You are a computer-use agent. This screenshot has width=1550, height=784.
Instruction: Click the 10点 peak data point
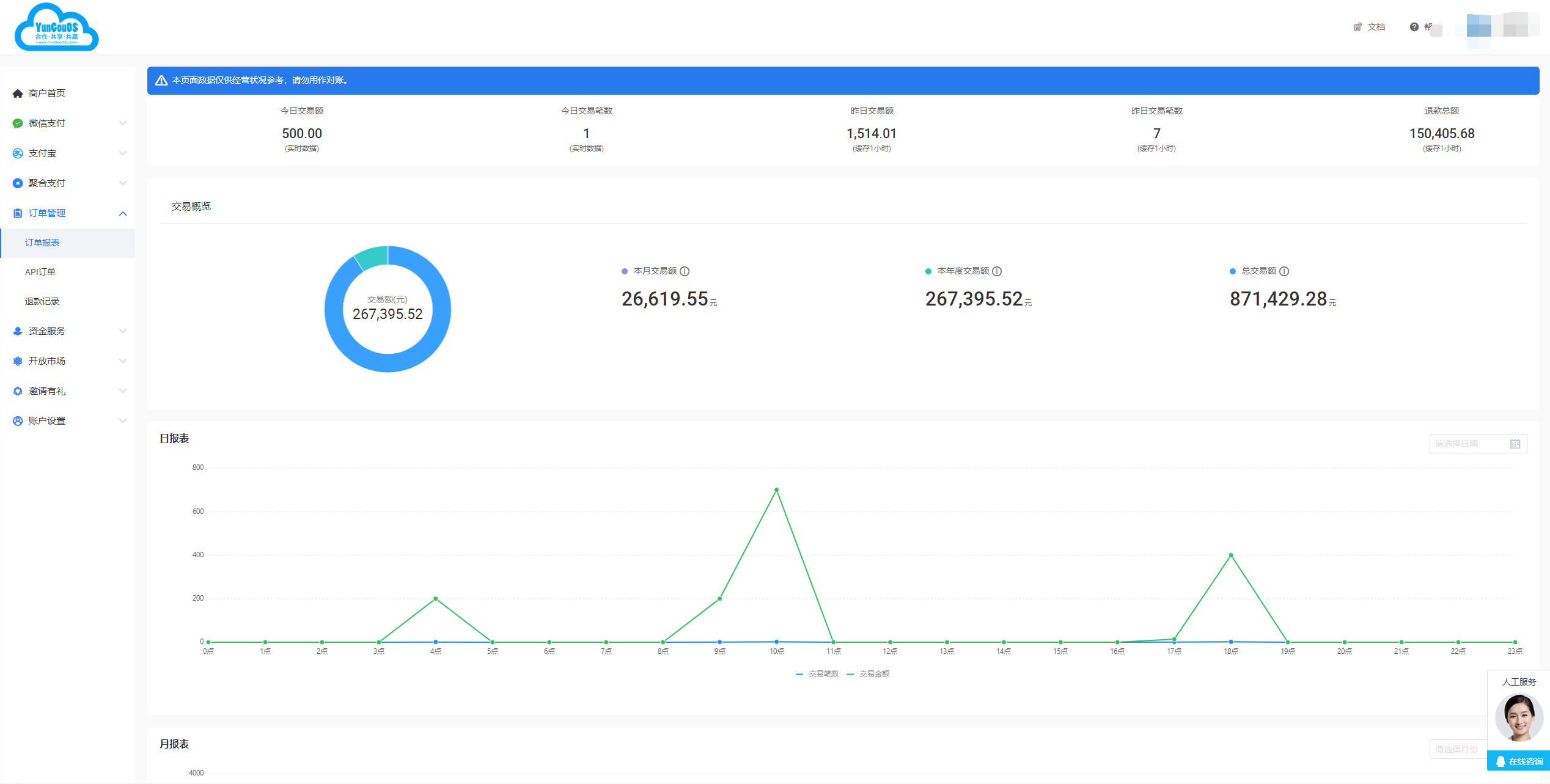coord(776,490)
